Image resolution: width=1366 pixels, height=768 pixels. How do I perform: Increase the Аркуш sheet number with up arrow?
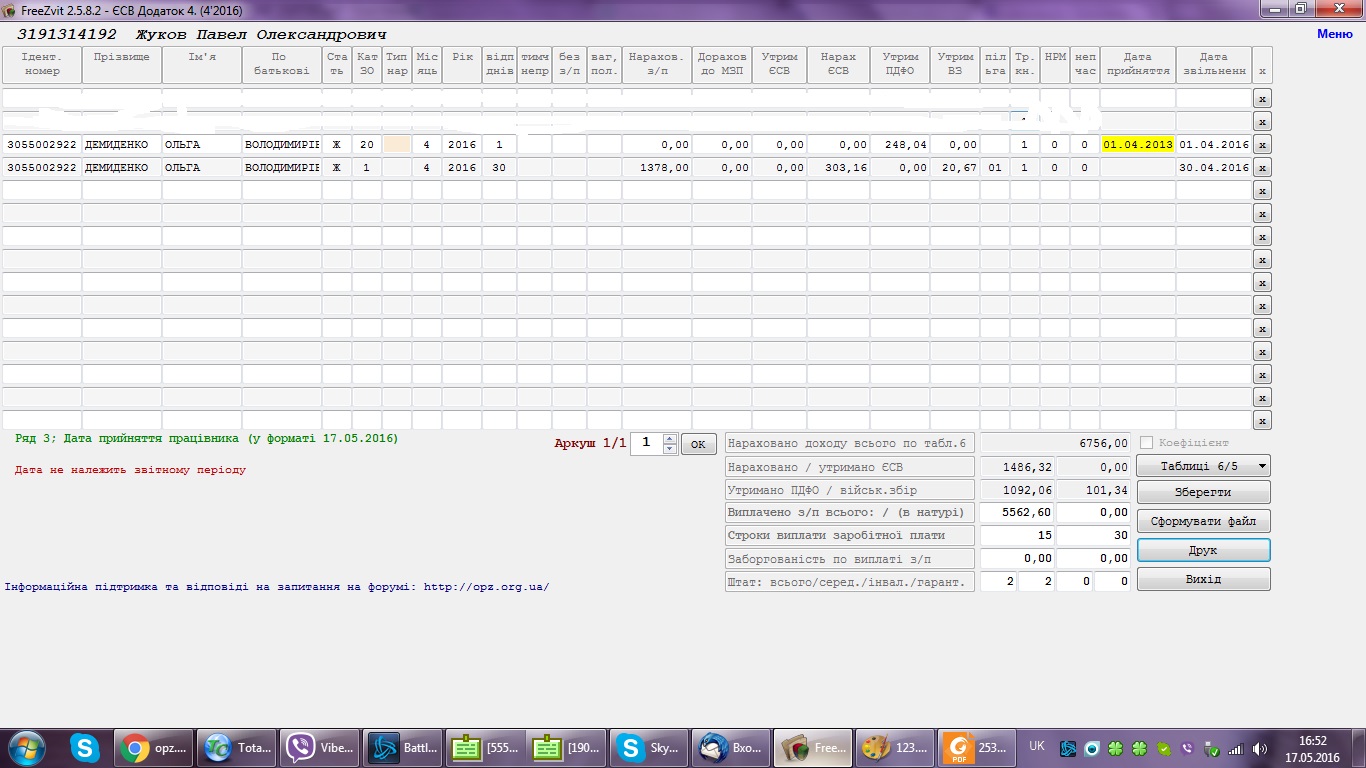tap(669, 438)
